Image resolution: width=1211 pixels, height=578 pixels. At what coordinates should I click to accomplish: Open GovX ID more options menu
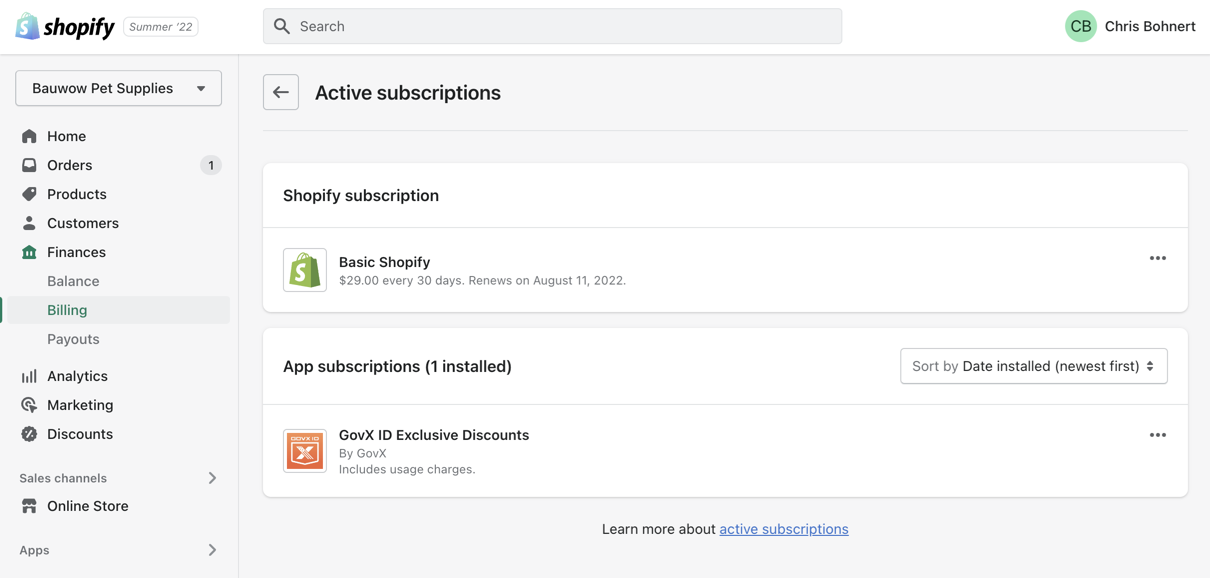(1158, 435)
